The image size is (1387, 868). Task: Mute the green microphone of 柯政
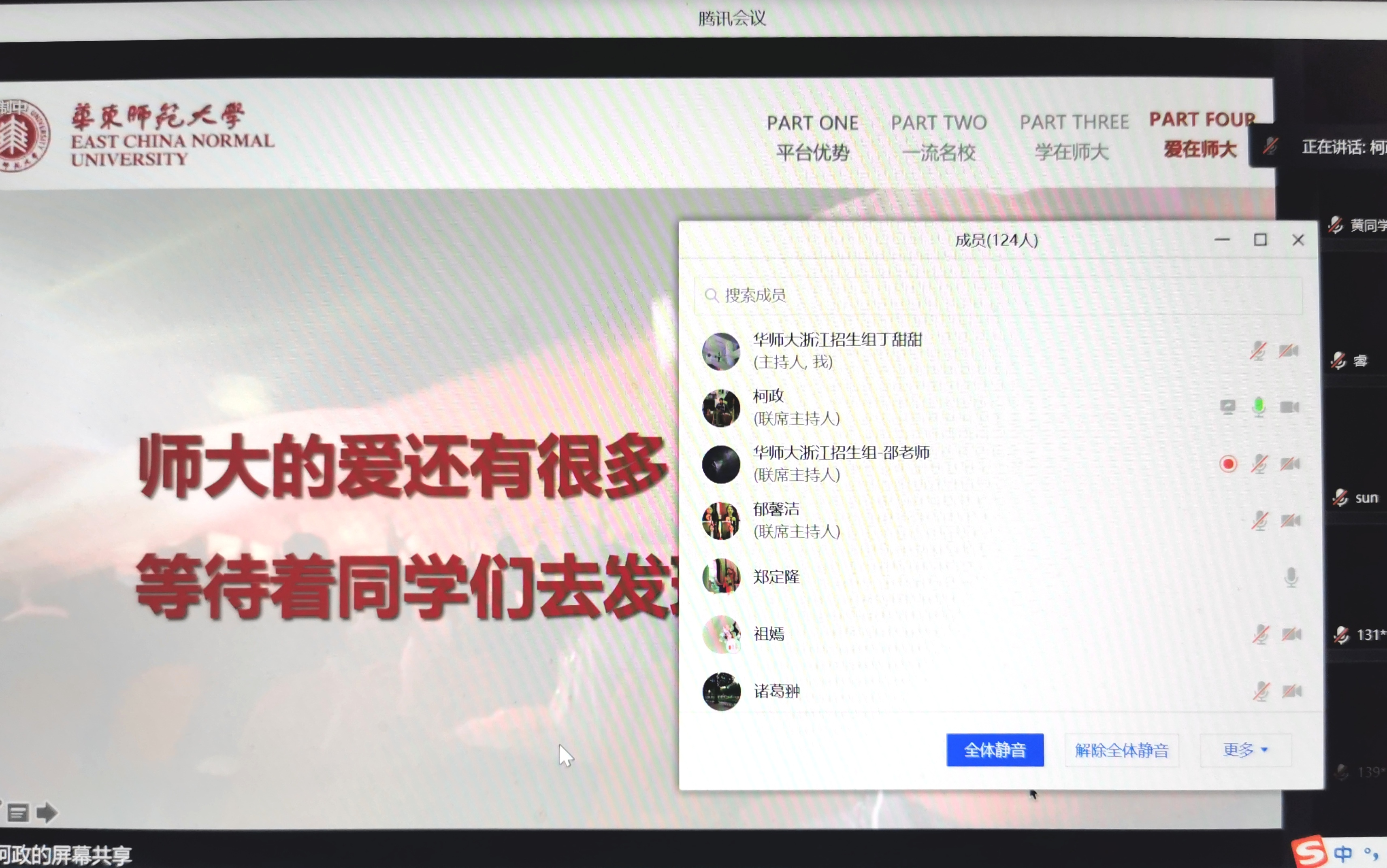click(1258, 407)
